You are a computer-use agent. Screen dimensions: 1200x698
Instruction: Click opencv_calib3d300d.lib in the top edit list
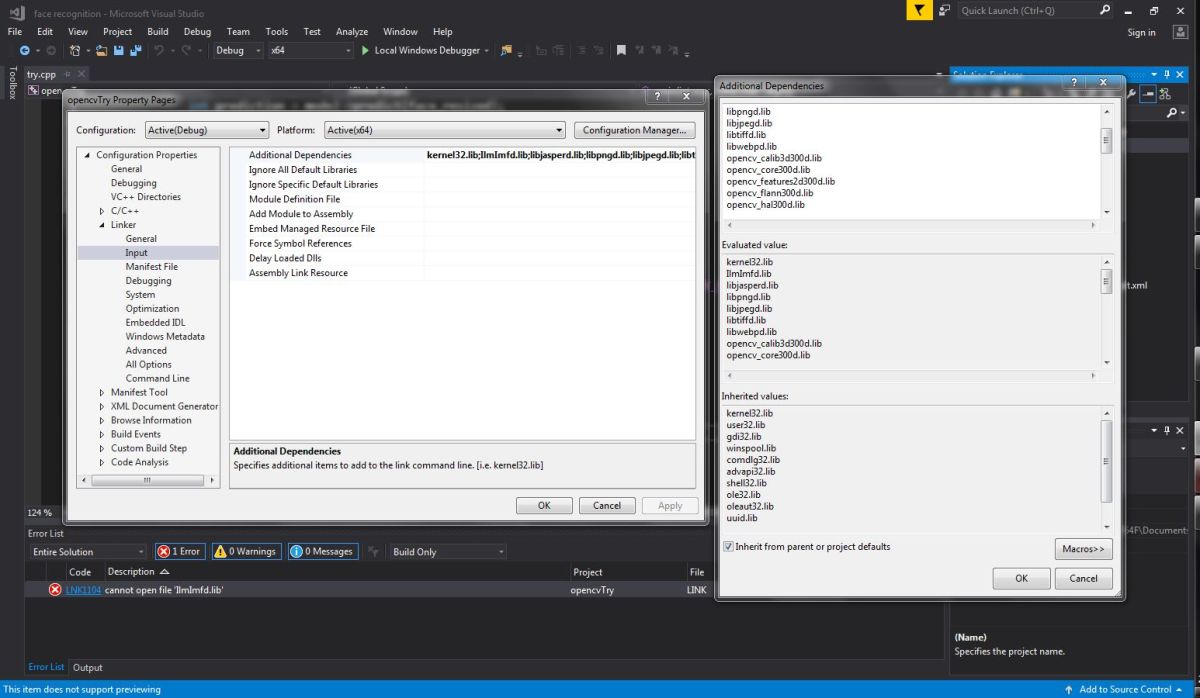point(774,158)
